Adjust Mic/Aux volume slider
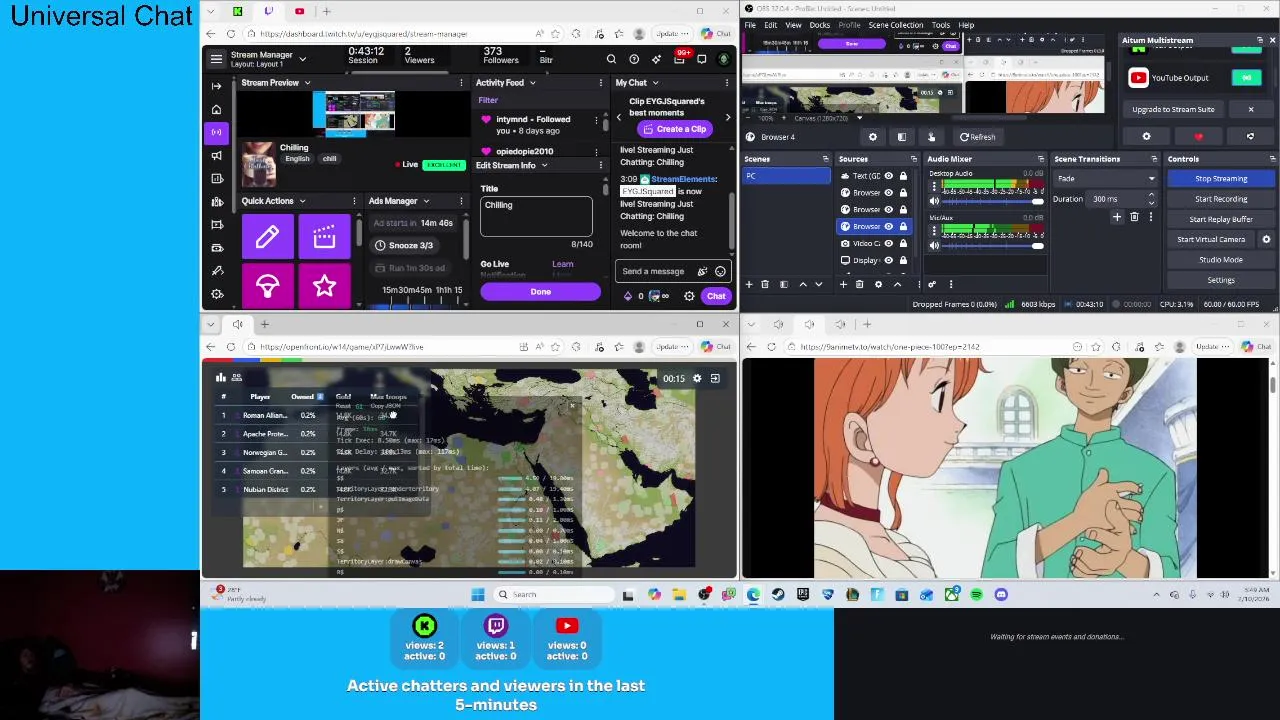 point(990,245)
